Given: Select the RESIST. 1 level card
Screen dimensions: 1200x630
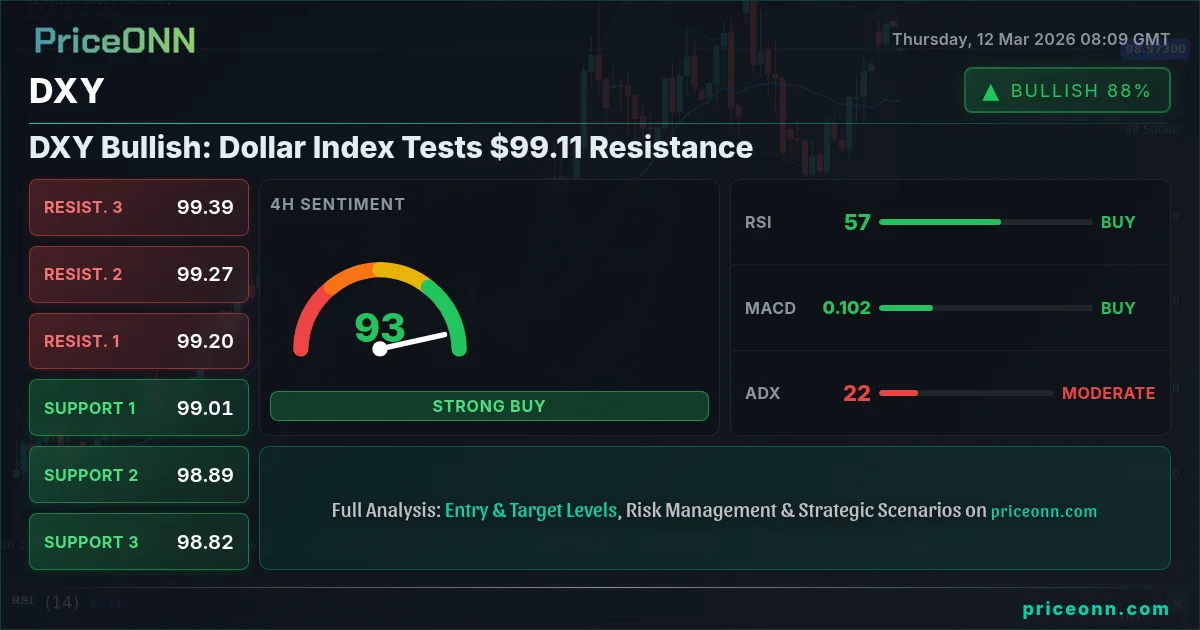Looking at the screenshot, I should 139,341.
